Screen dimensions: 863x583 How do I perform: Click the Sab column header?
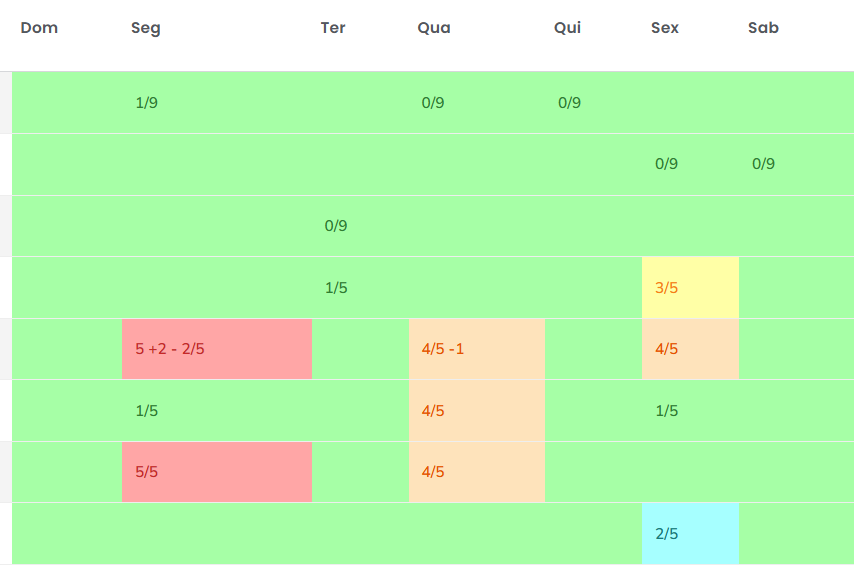pyautogui.click(x=763, y=28)
